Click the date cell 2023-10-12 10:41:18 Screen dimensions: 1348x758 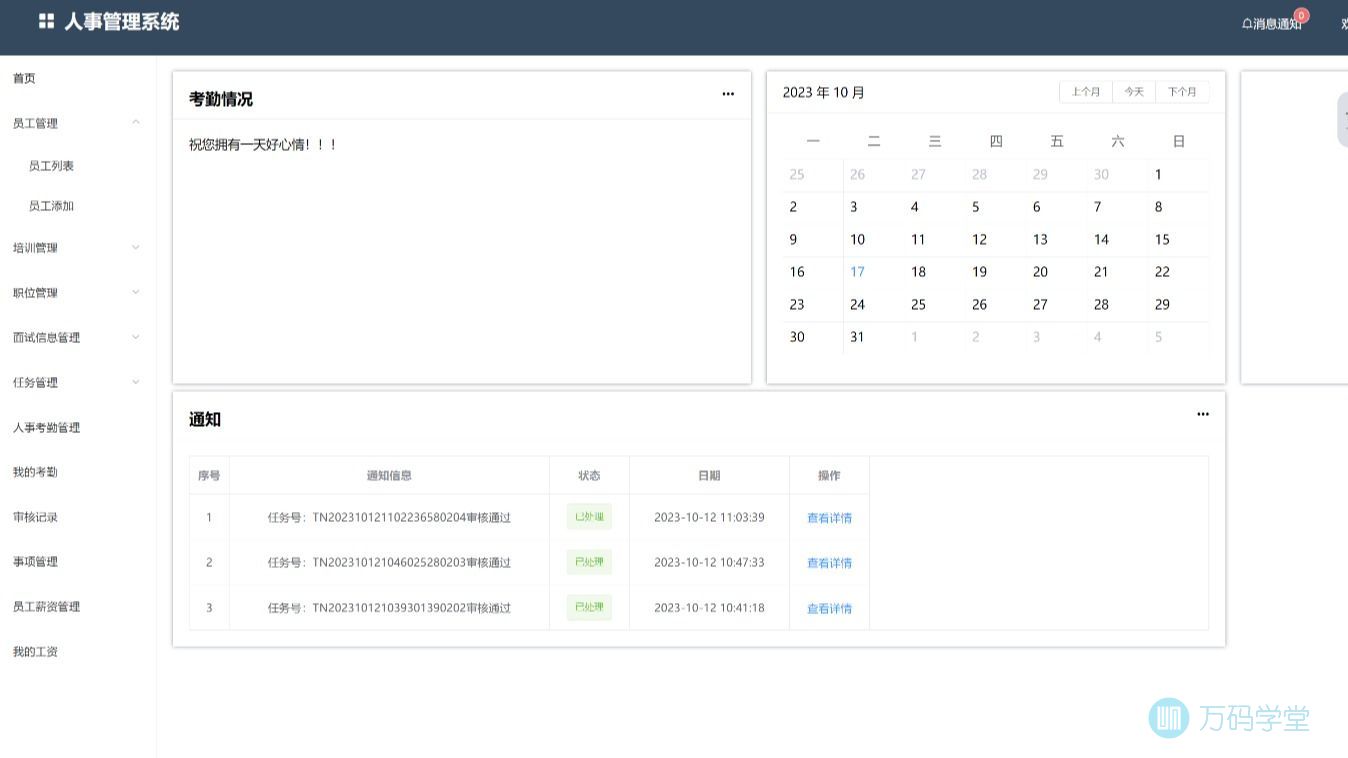[x=709, y=608]
